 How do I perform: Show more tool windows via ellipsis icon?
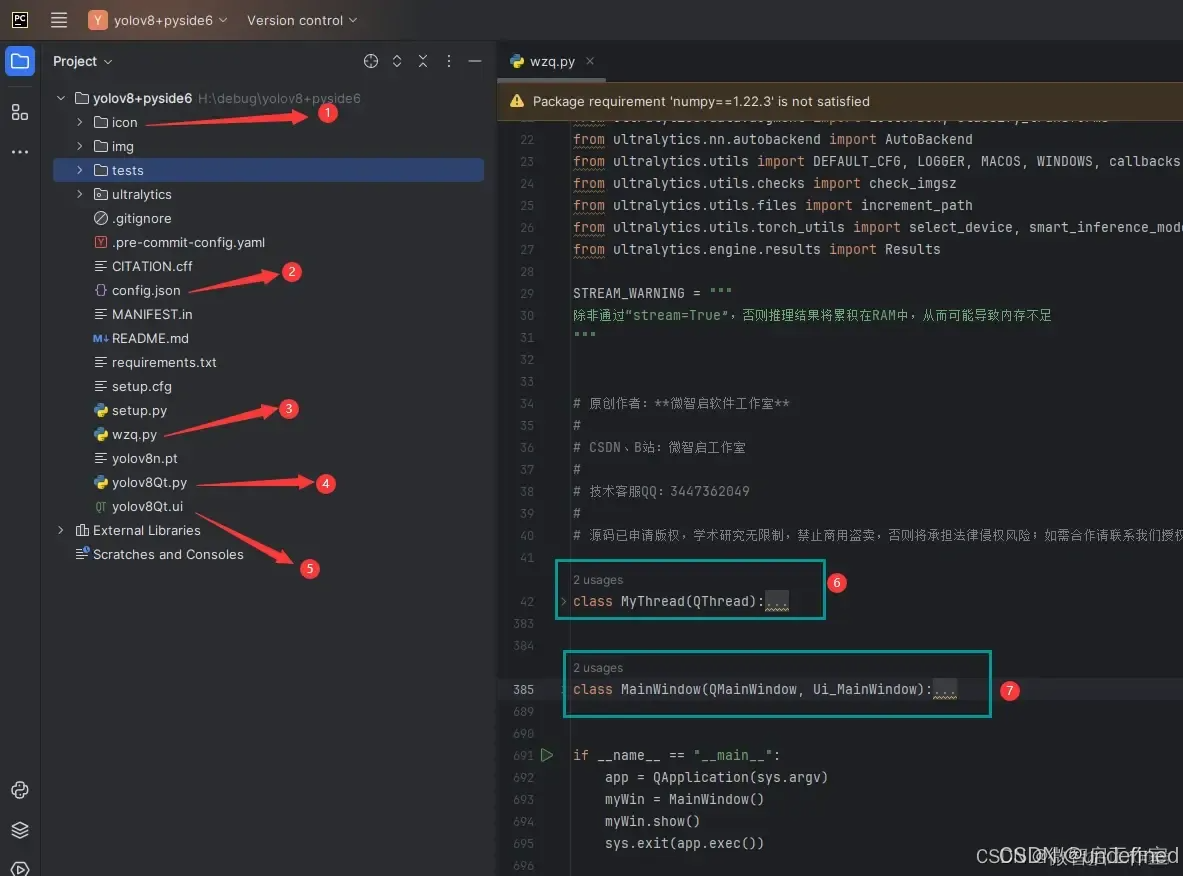coord(20,151)
